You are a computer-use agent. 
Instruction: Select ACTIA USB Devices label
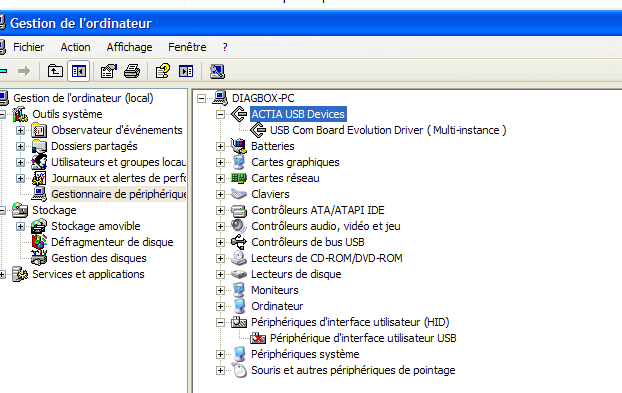pyautogui.click(x=298, y=114)
